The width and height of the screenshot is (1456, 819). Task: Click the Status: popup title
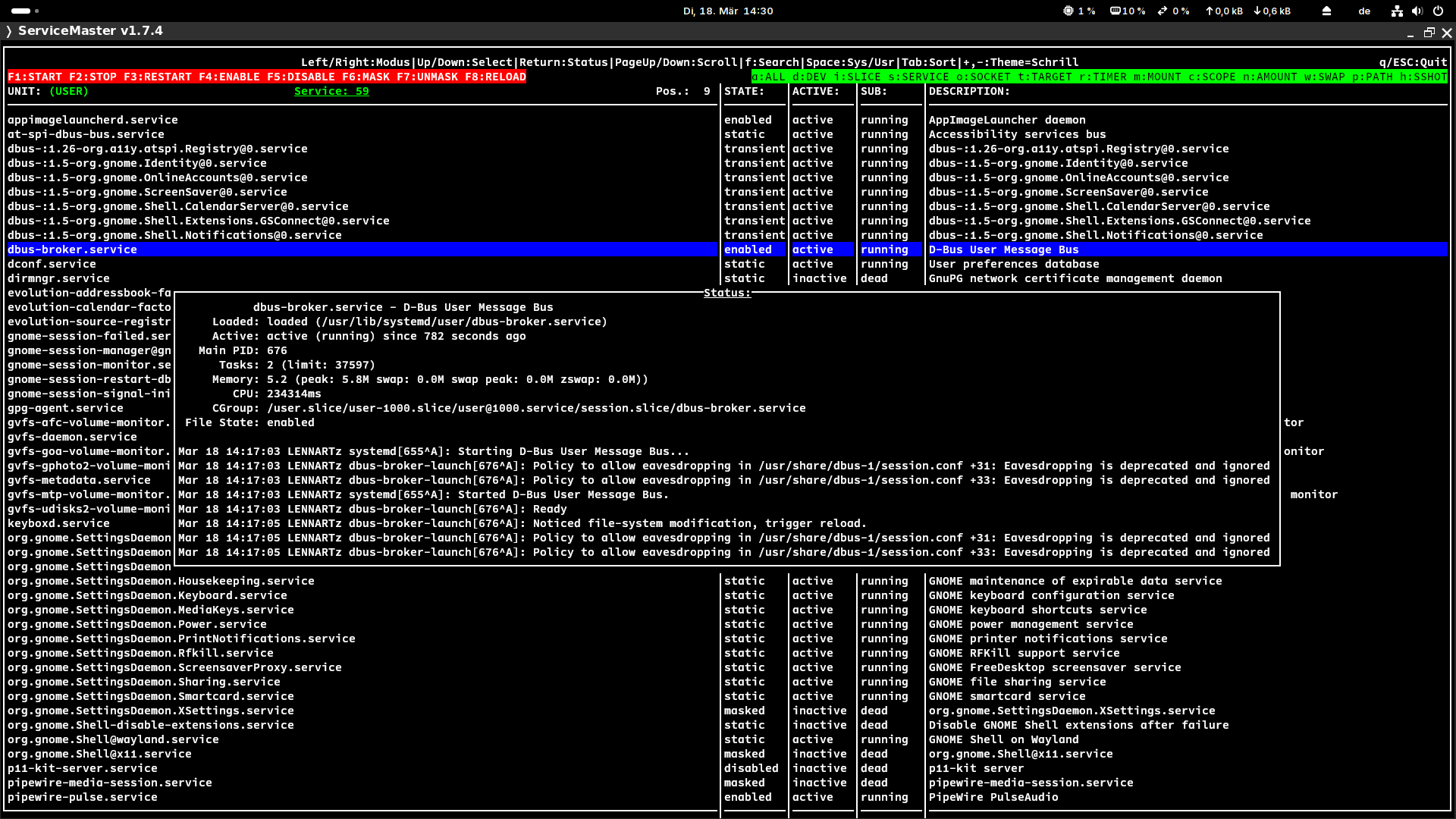coord(727,293)
